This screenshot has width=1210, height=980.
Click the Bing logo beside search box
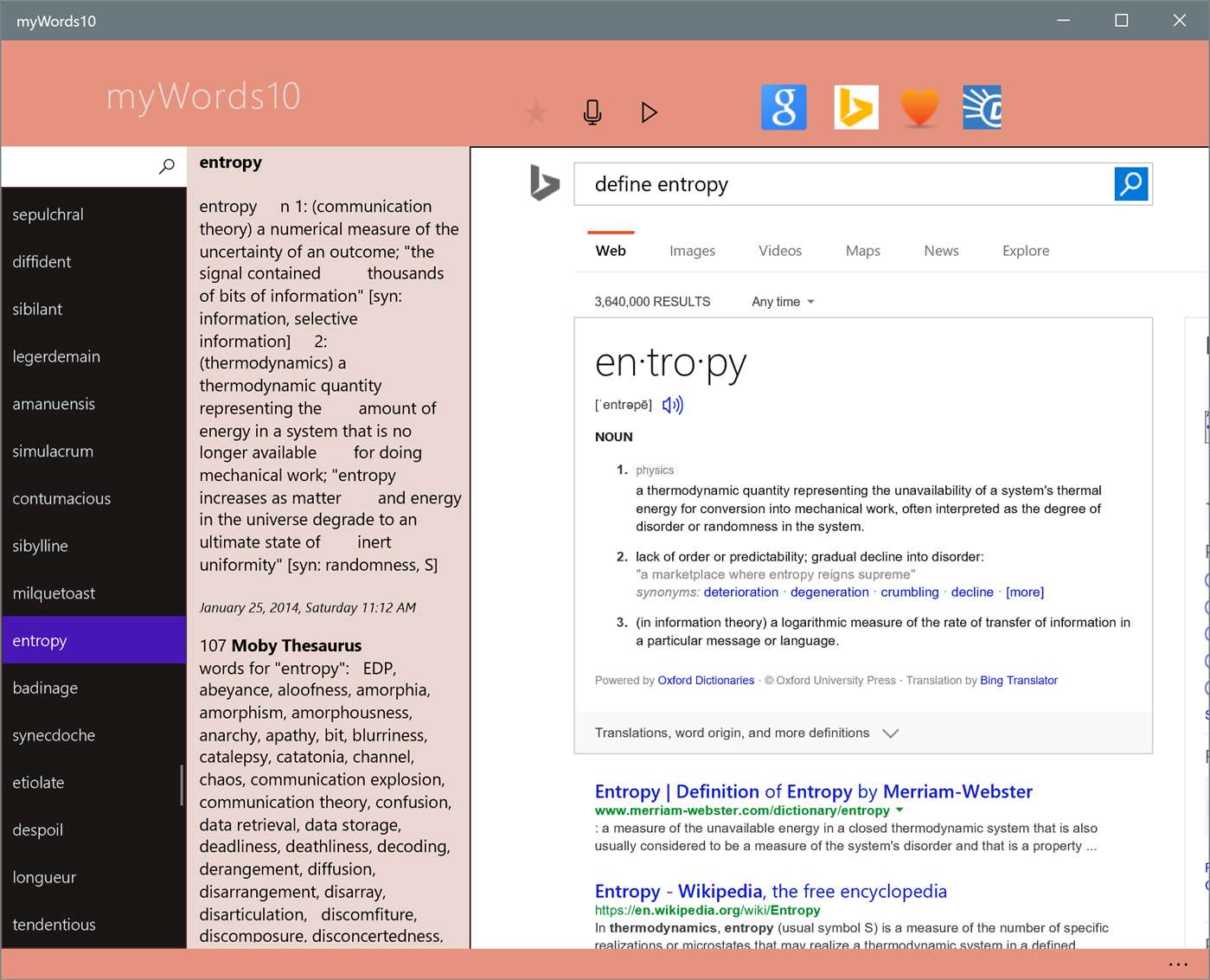[544, 183]
